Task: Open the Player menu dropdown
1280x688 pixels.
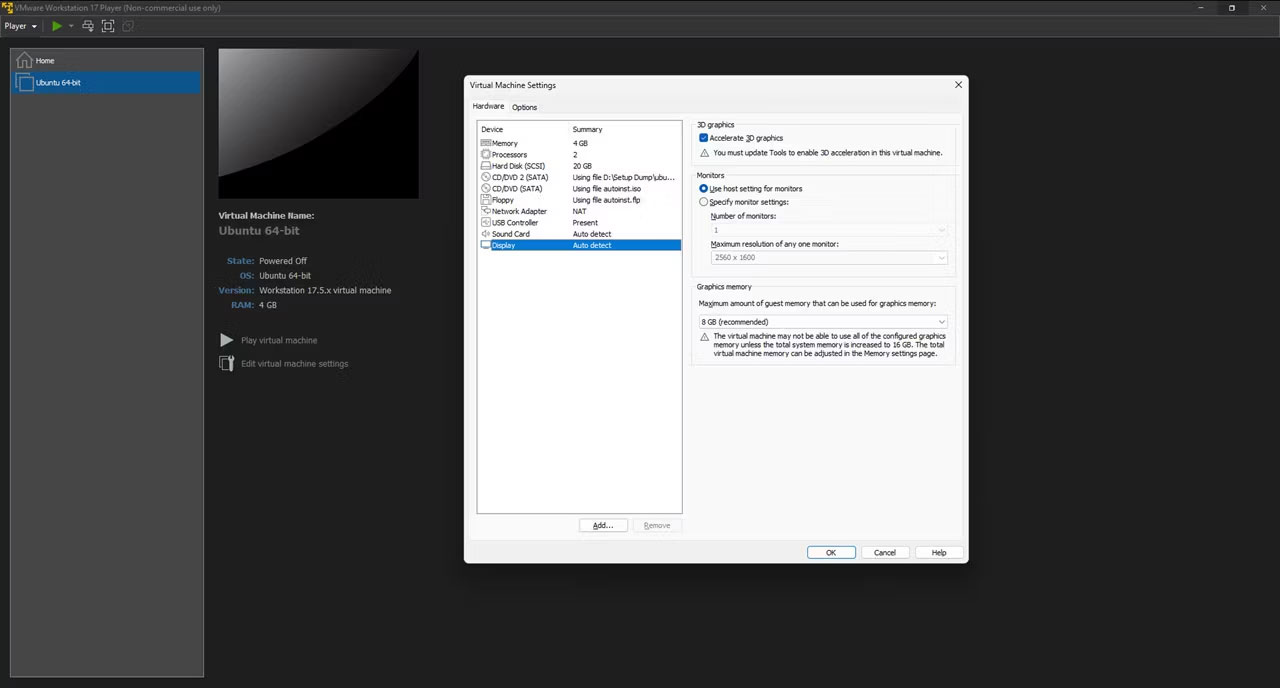Action: pos(21,26)
